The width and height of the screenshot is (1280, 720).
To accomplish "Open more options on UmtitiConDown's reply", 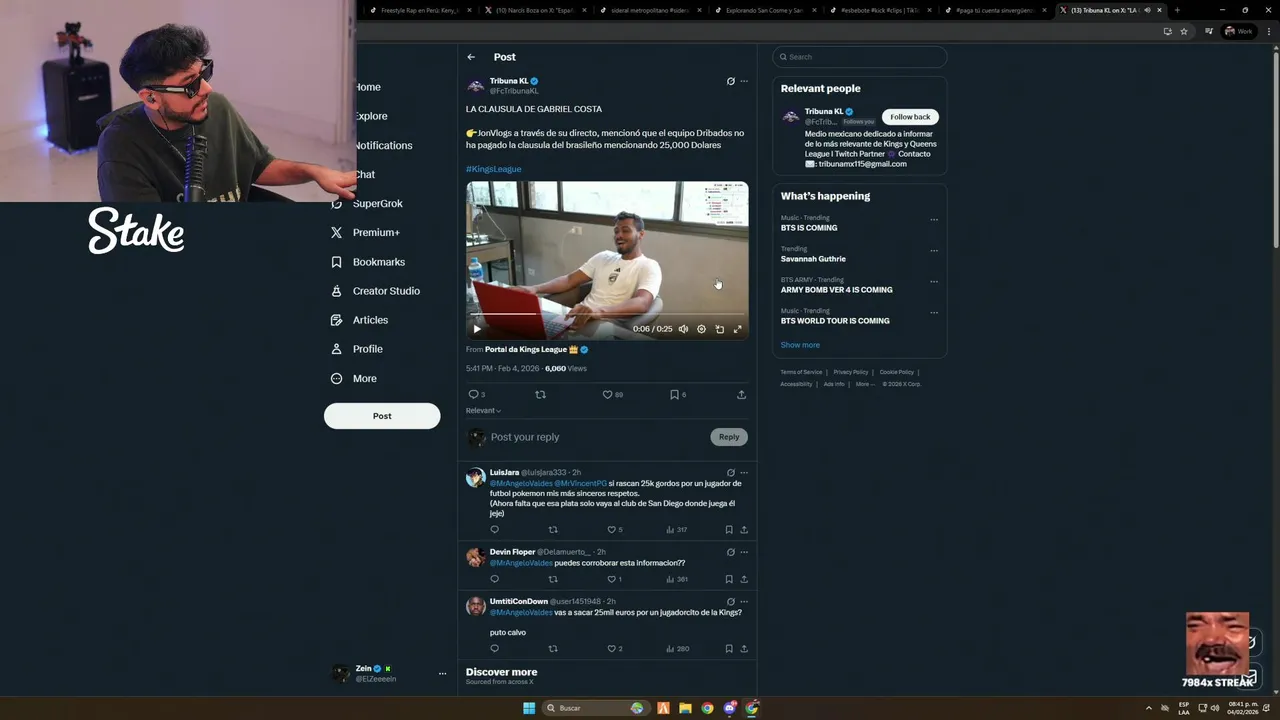I will coord(743,602).
